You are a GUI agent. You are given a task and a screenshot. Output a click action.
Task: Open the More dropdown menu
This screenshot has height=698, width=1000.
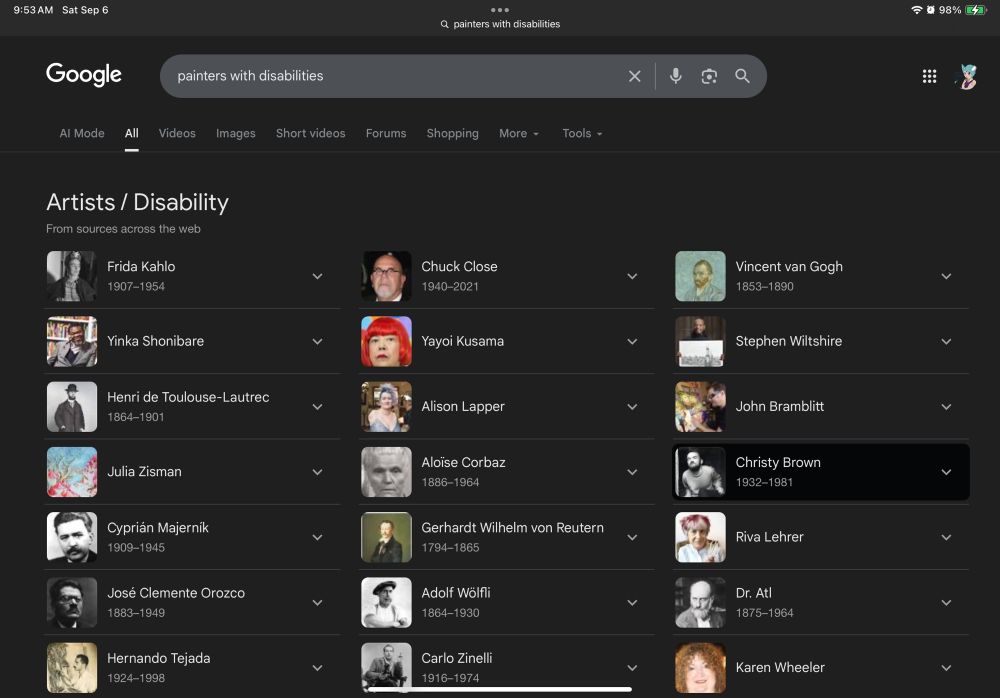coord(518,133)
